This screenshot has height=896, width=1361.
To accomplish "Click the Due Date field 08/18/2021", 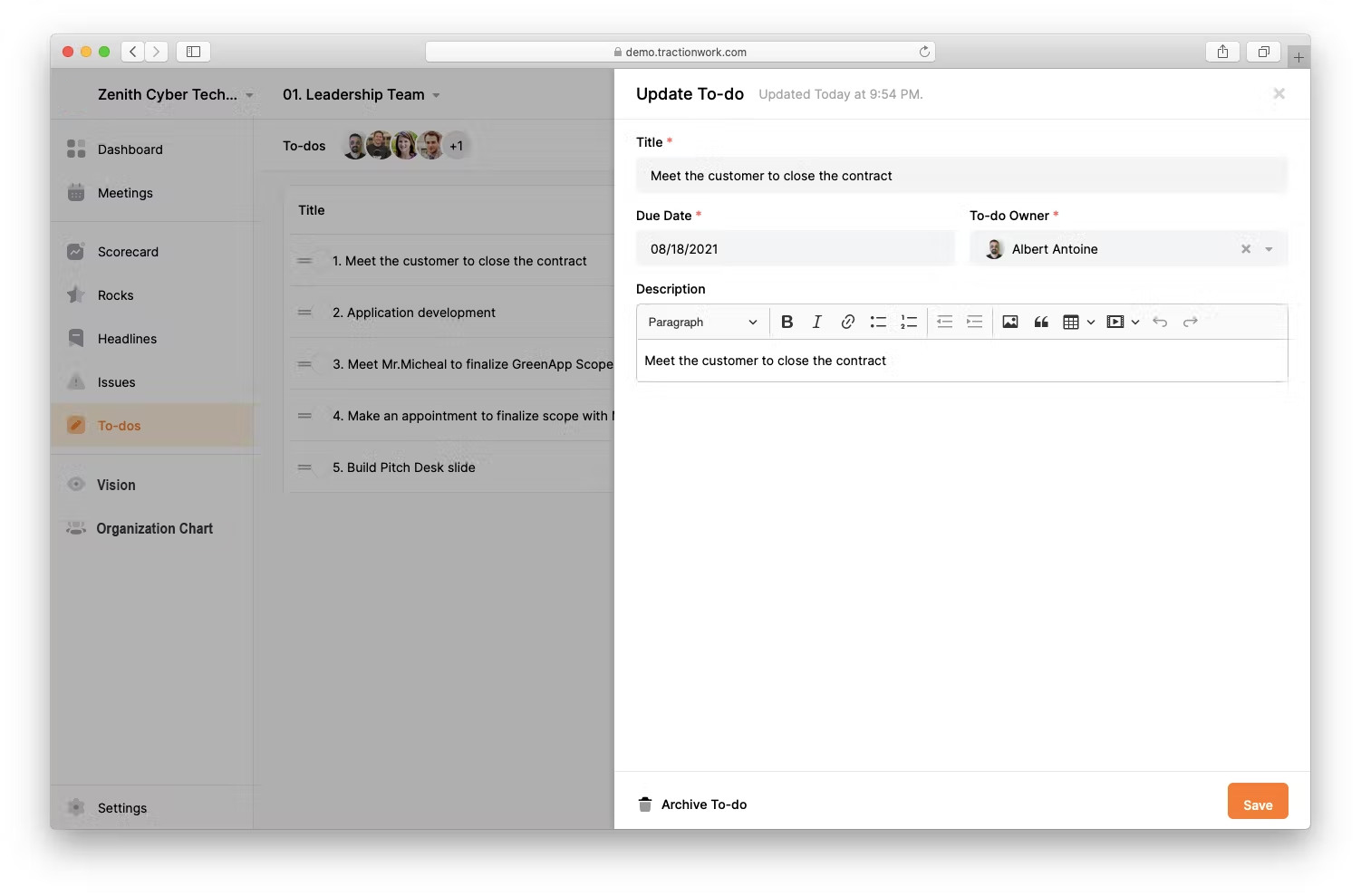I will [x=796, y=249].
